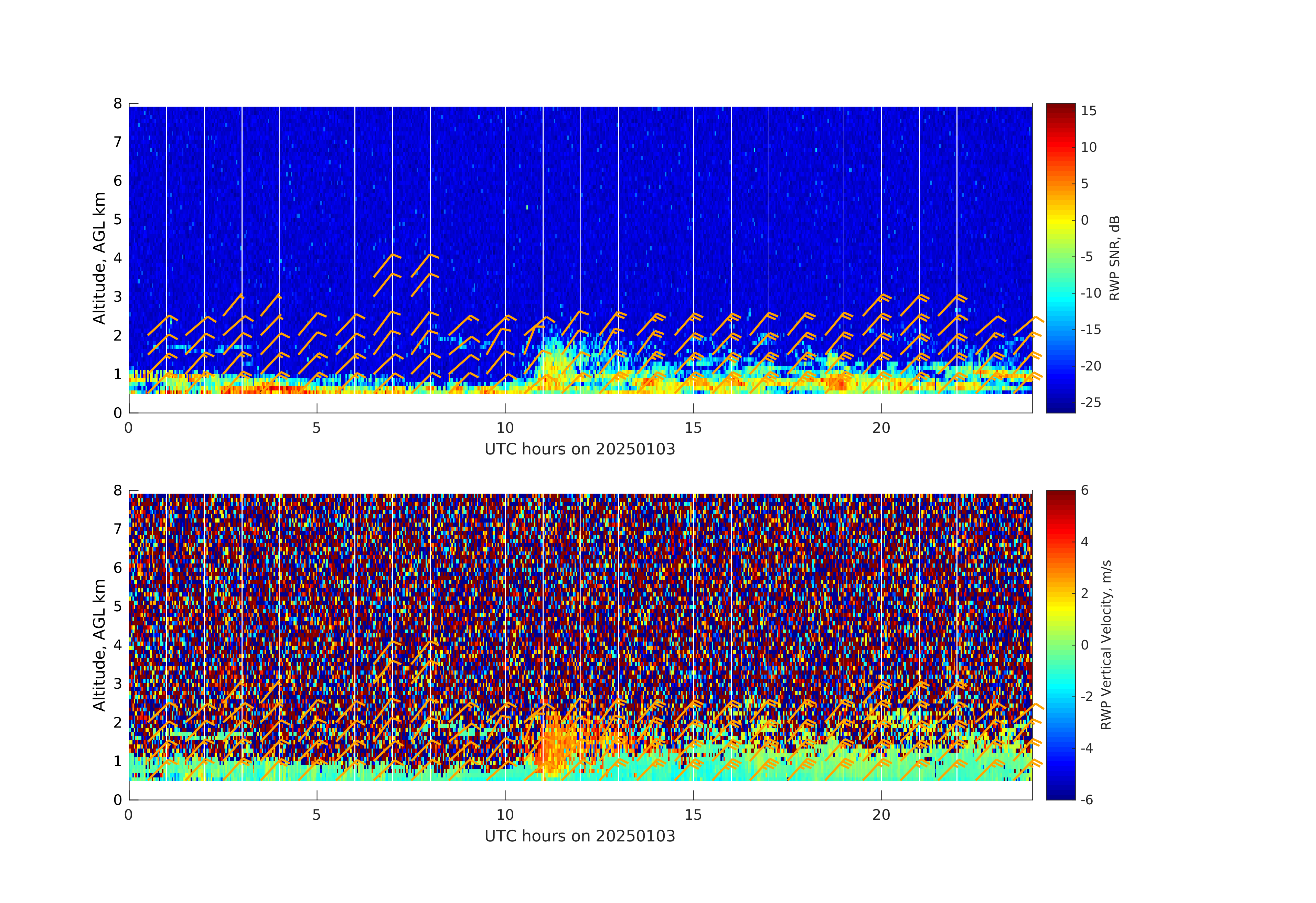Click the 'RWP Vertical Velocity, m/s' label
Viewport: 1316px width, 903px height.
[x=1106, y=644]
